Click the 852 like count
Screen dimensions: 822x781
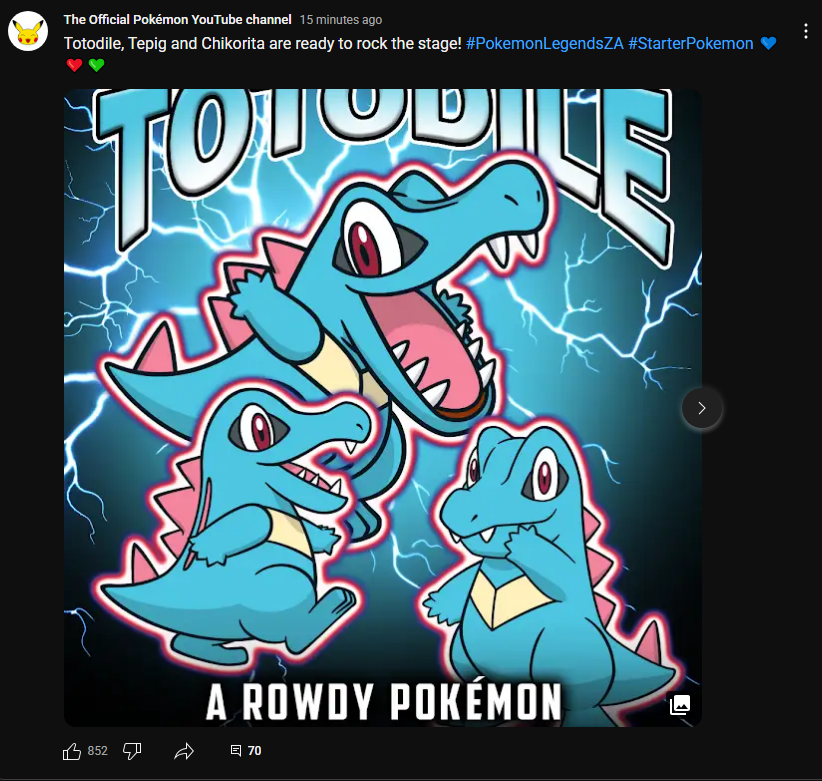pos(98,751)
